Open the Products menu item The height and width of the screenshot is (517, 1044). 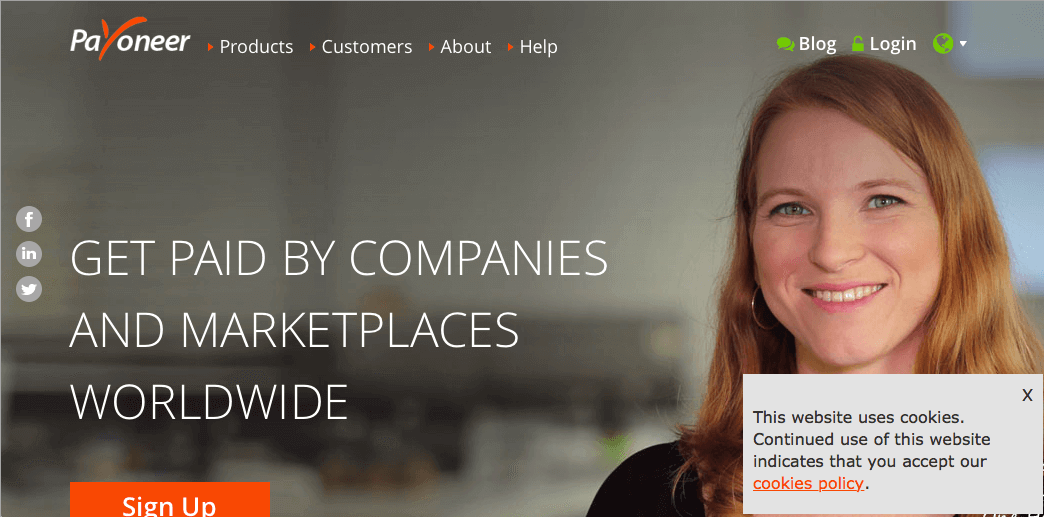coord(256,47)
